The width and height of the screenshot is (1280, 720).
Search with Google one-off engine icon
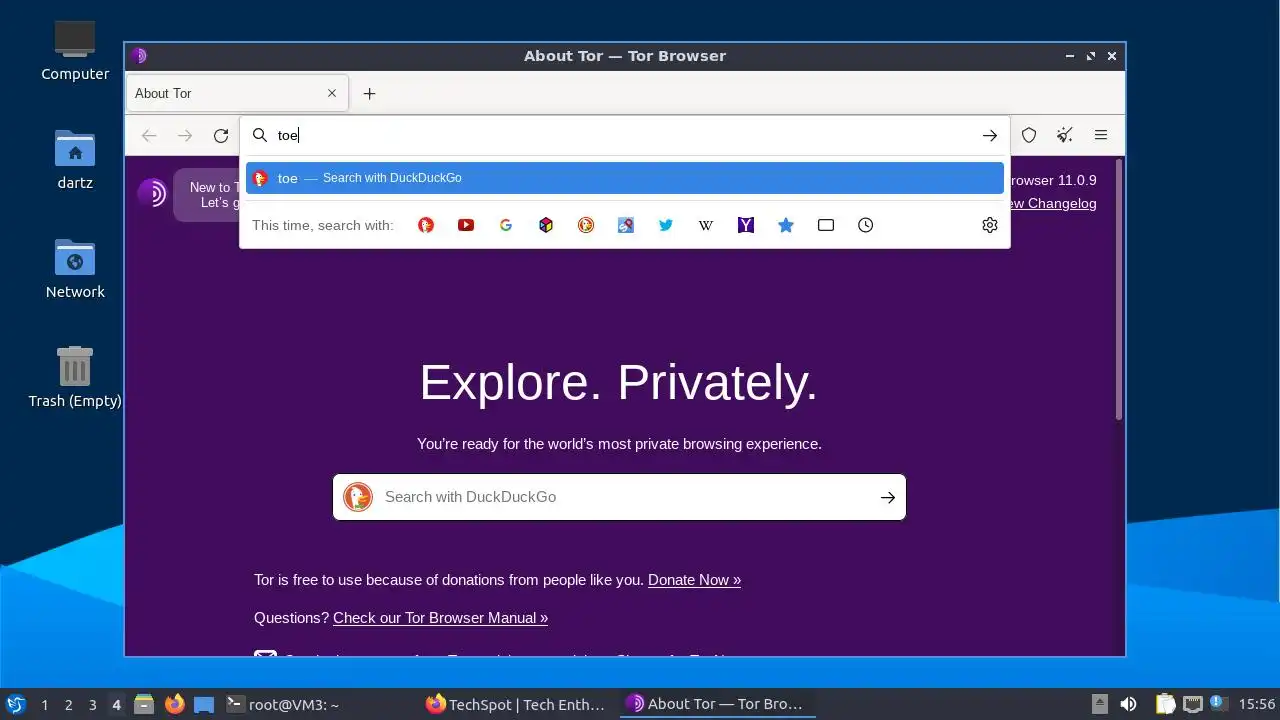pyautogui.click(x=506, y=225)
